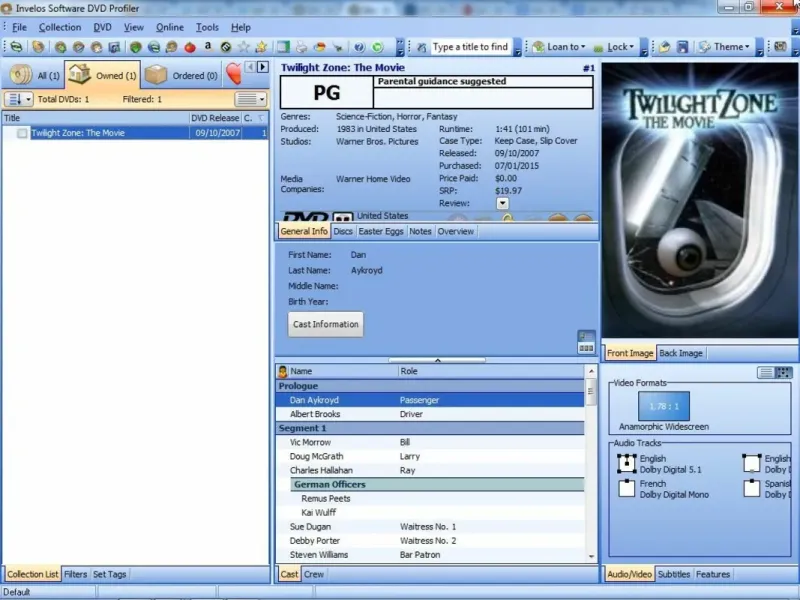Click the yellow star toolbar icon

click(x=261, y=47)
